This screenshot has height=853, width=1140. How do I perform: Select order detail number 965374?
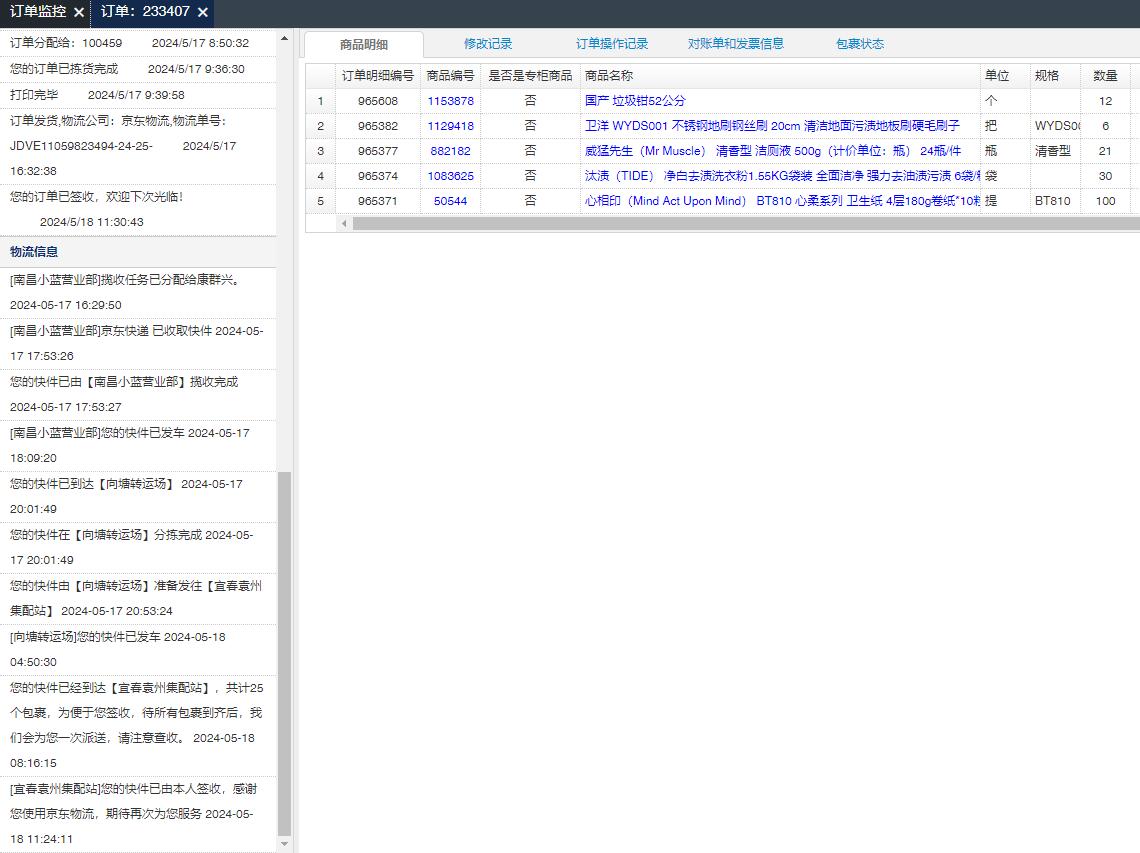coord(378,176)
